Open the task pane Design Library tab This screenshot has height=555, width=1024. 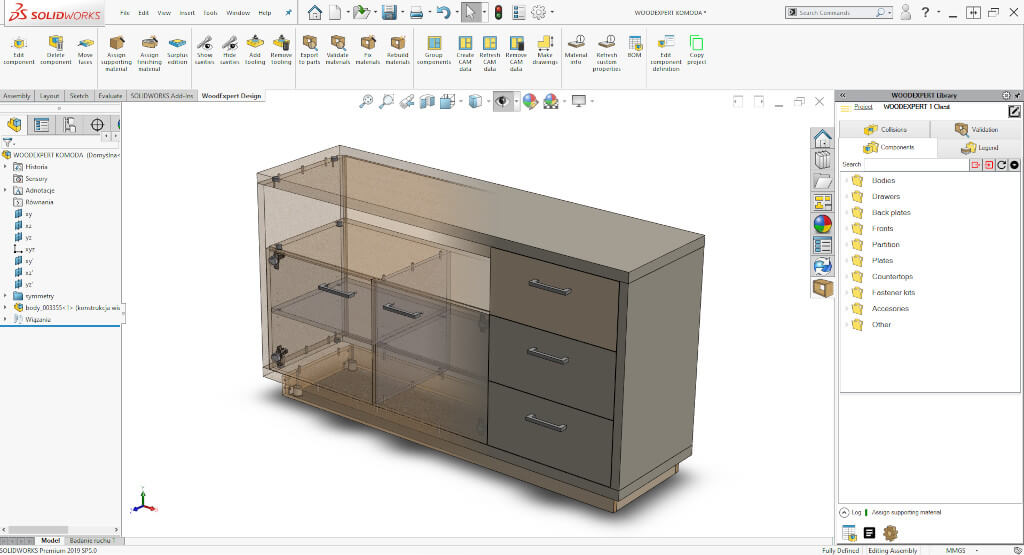[822, 159]
